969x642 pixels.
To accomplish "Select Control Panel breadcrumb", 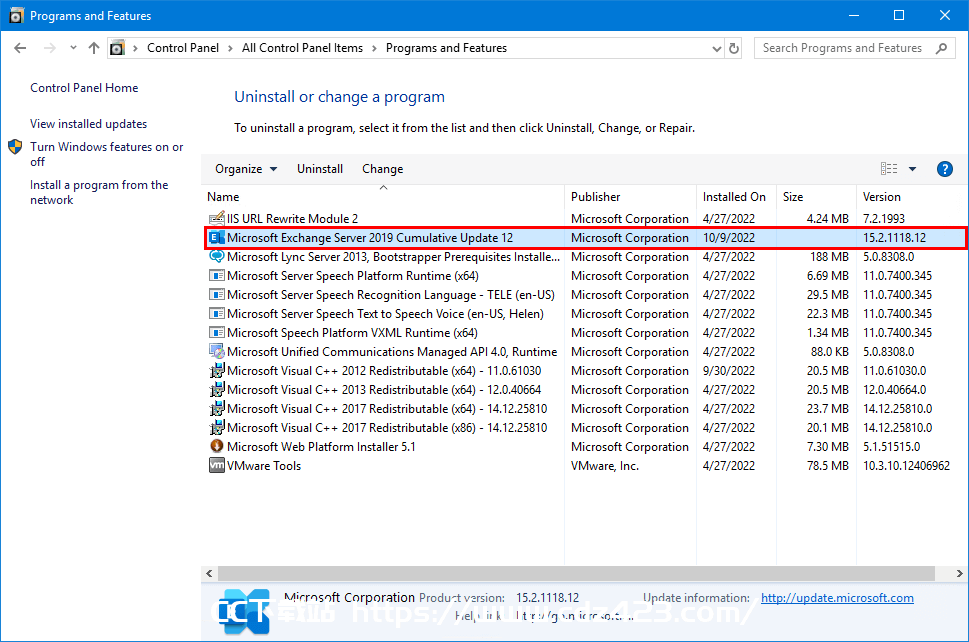I will point(183,48).
